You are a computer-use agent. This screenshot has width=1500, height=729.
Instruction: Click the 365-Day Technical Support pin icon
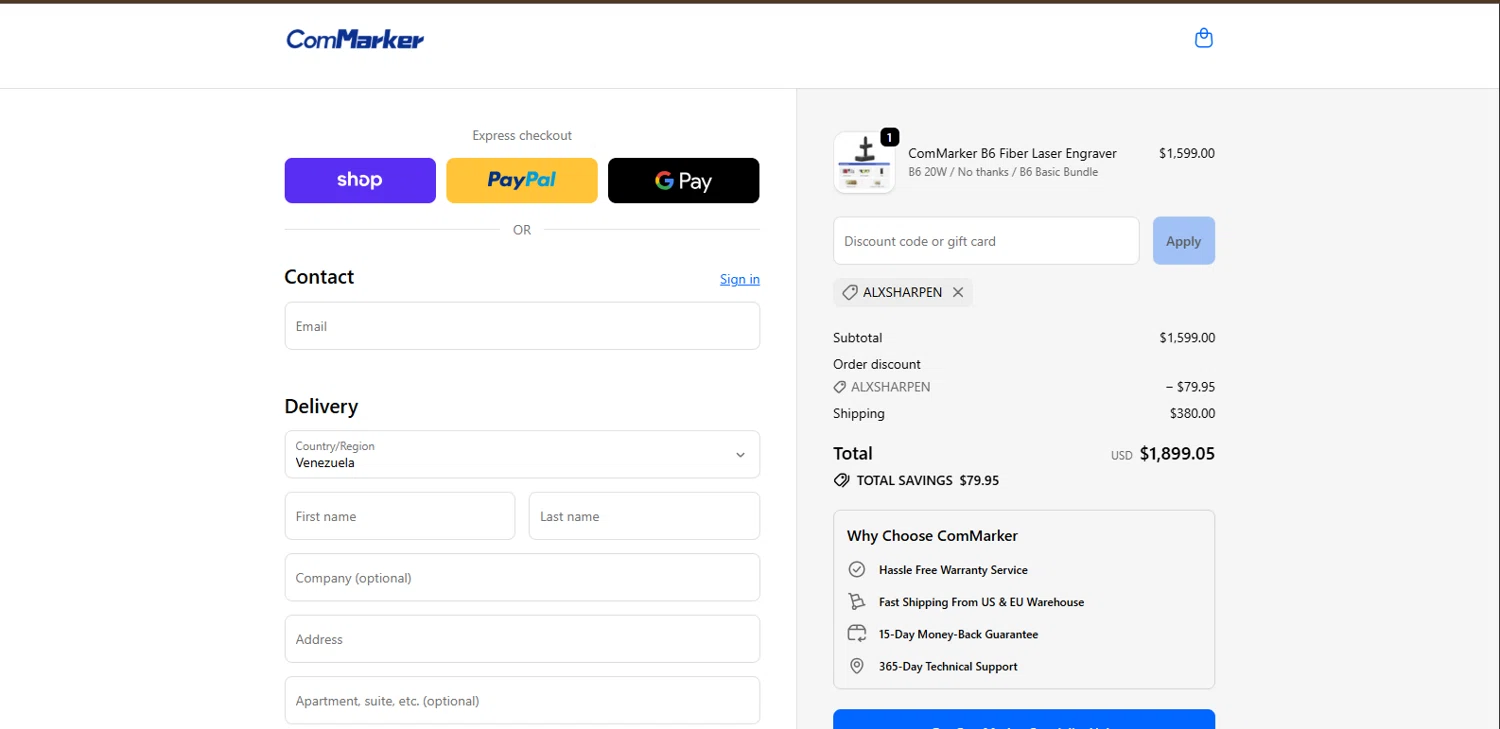(857, 666)
